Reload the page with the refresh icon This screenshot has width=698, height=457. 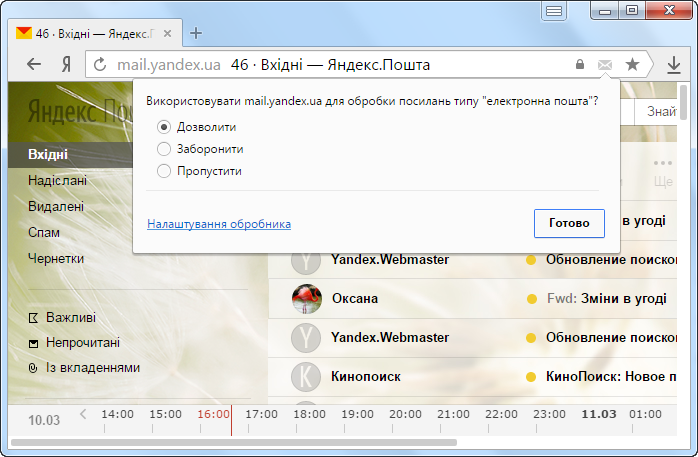click(x=100, y=65)
